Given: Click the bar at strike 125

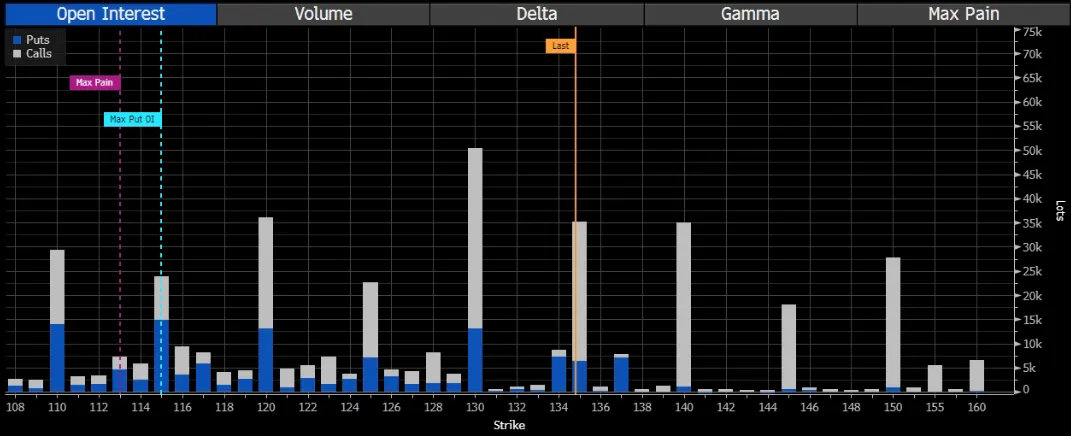Looking at the screenshot, I should [370, 338].
